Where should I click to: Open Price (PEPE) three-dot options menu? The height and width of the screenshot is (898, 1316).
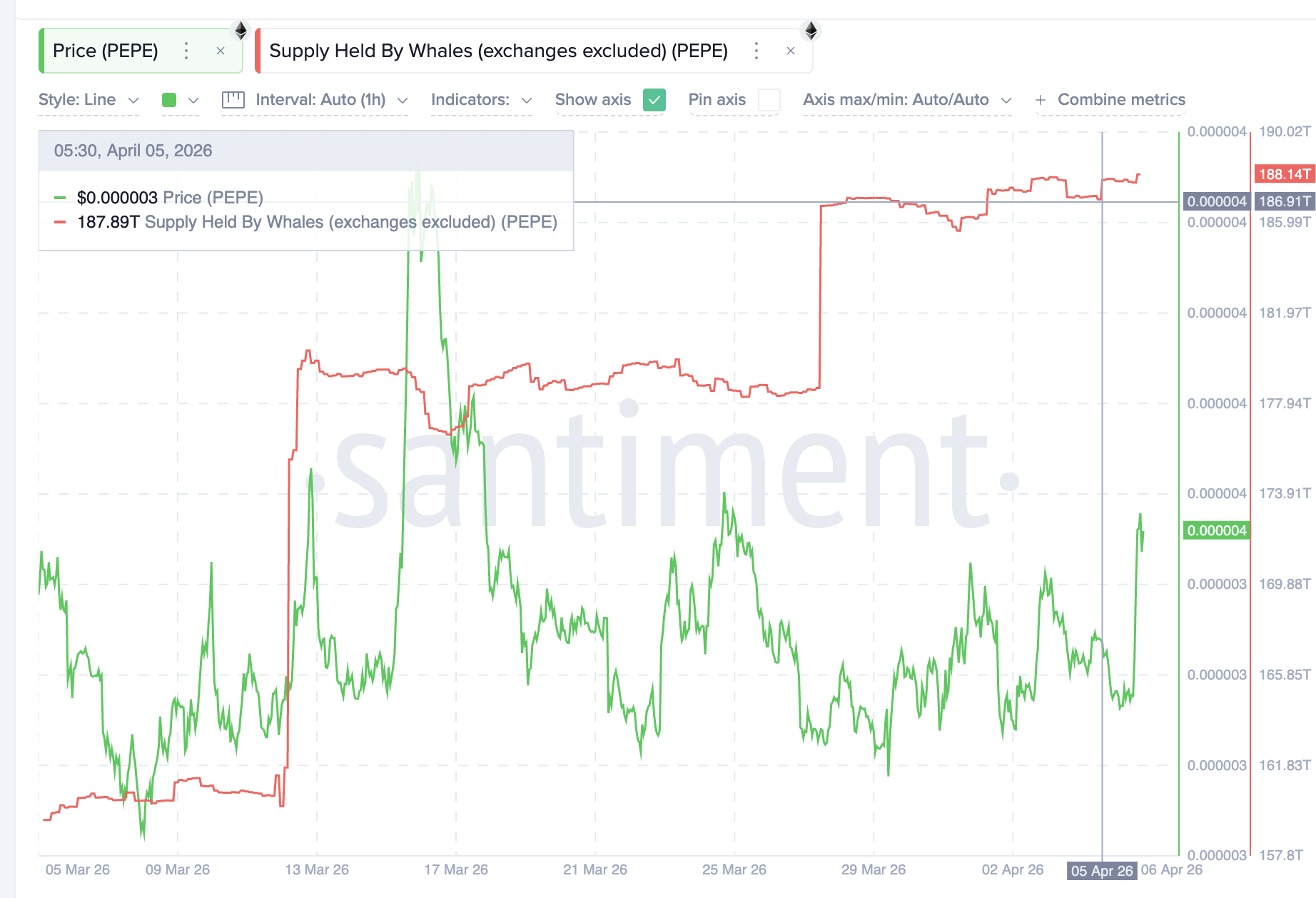tap(186, 51)
